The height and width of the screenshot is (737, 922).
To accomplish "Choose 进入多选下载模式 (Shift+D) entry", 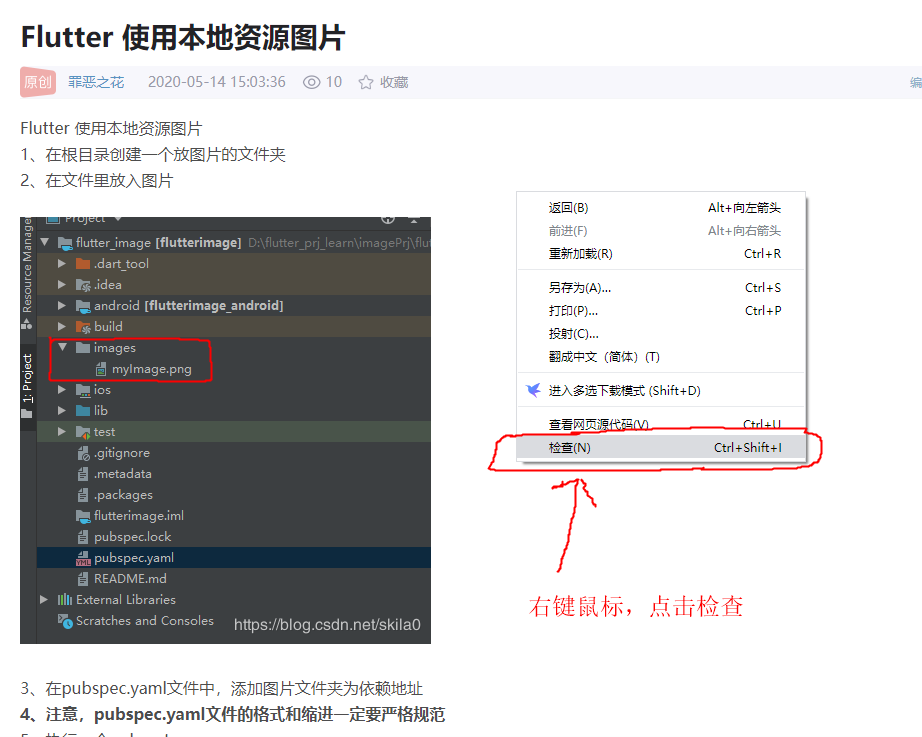I will [x=661, y=391].
